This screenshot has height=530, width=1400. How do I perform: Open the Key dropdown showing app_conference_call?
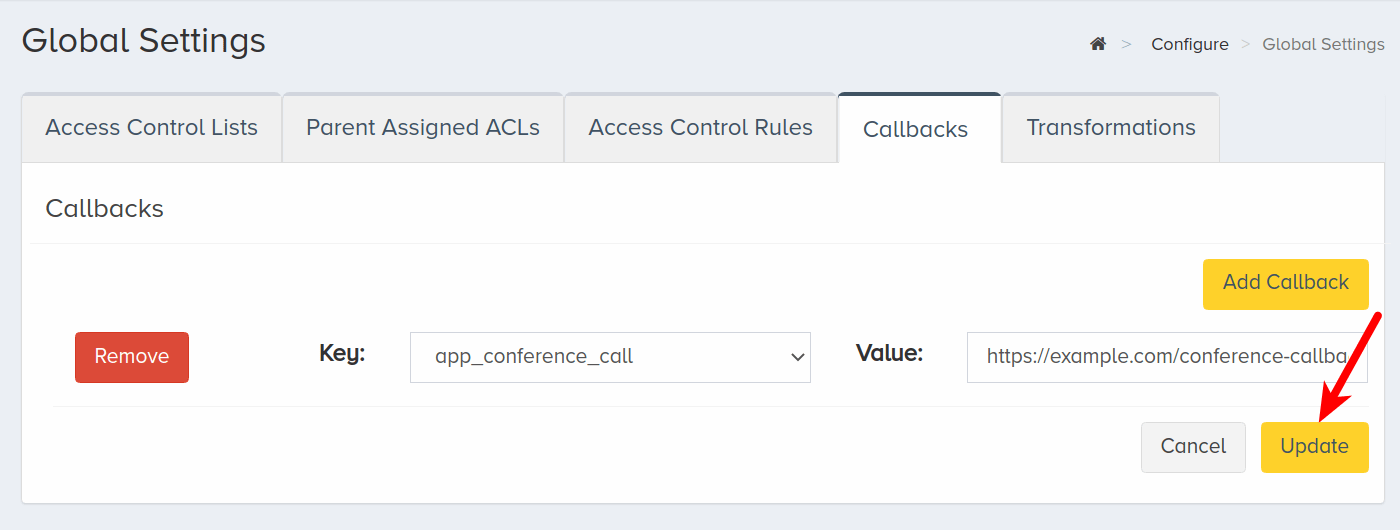[610, 357]
